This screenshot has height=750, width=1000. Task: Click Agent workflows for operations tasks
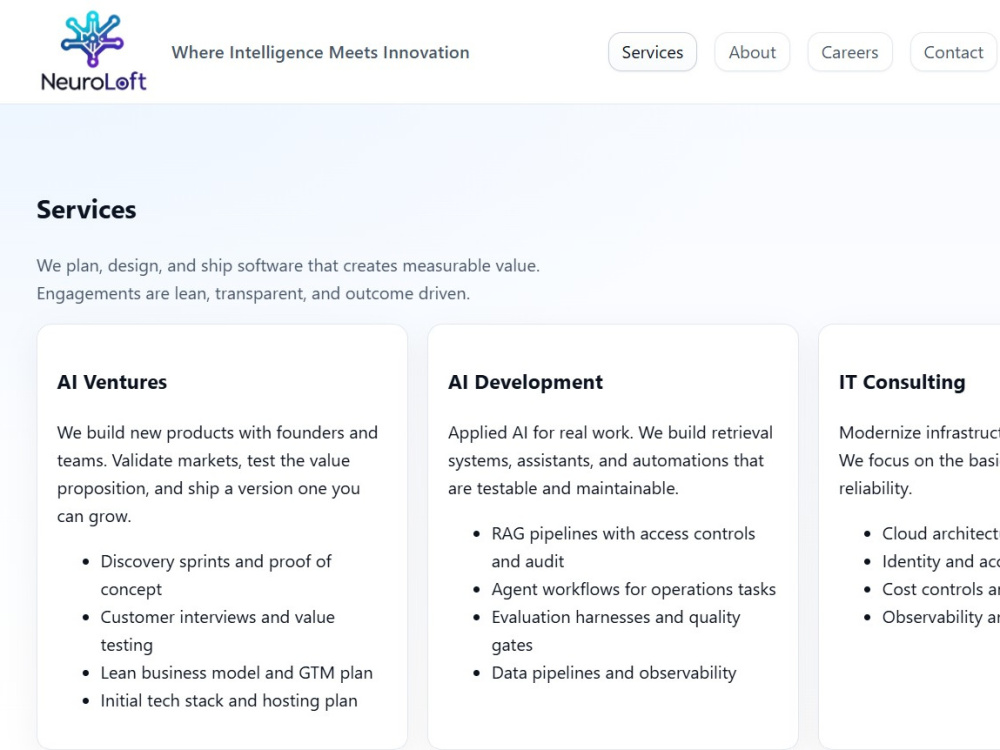pos(633,589)
